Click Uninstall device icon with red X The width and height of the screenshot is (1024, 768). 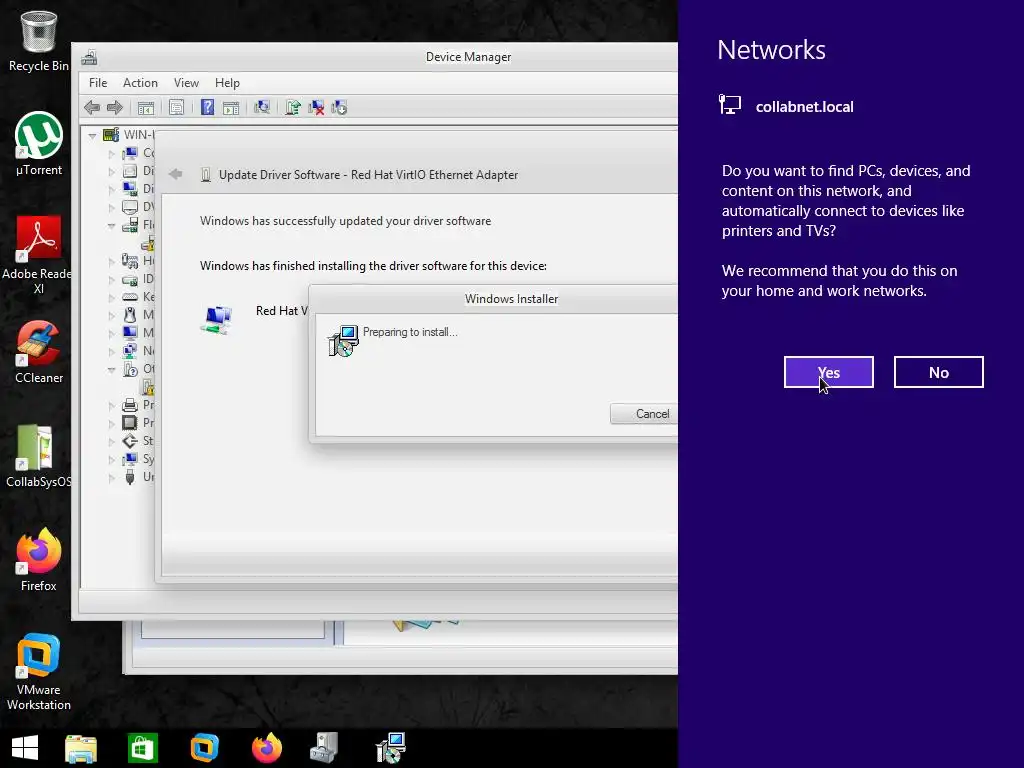pos(316,107)
